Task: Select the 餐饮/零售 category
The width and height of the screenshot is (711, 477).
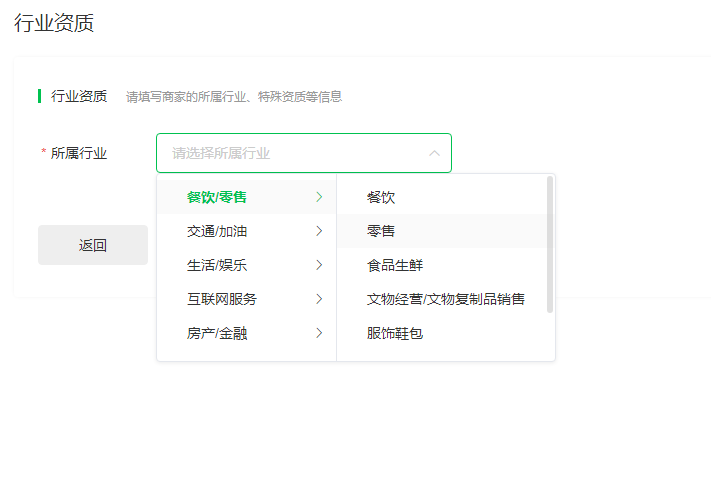Action: [246, 197]
